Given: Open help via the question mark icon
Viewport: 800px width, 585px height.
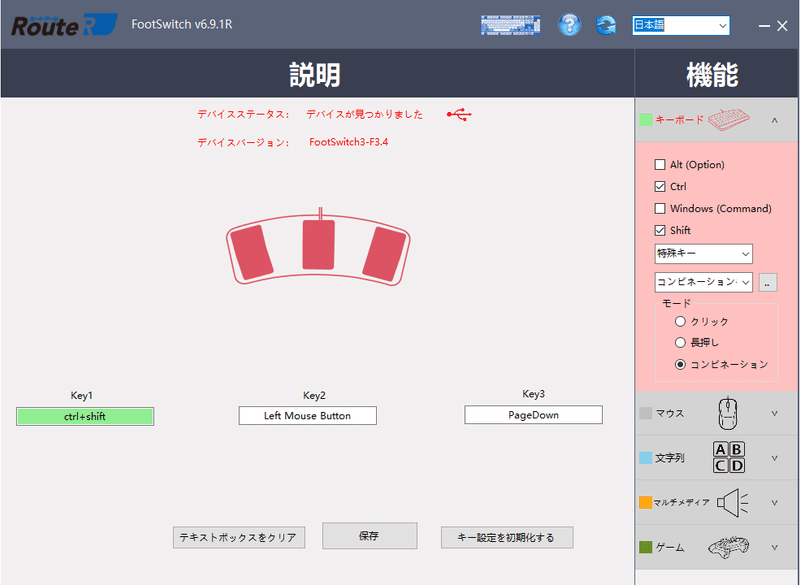Looking at the screenshot, I should tap(569, 25).
